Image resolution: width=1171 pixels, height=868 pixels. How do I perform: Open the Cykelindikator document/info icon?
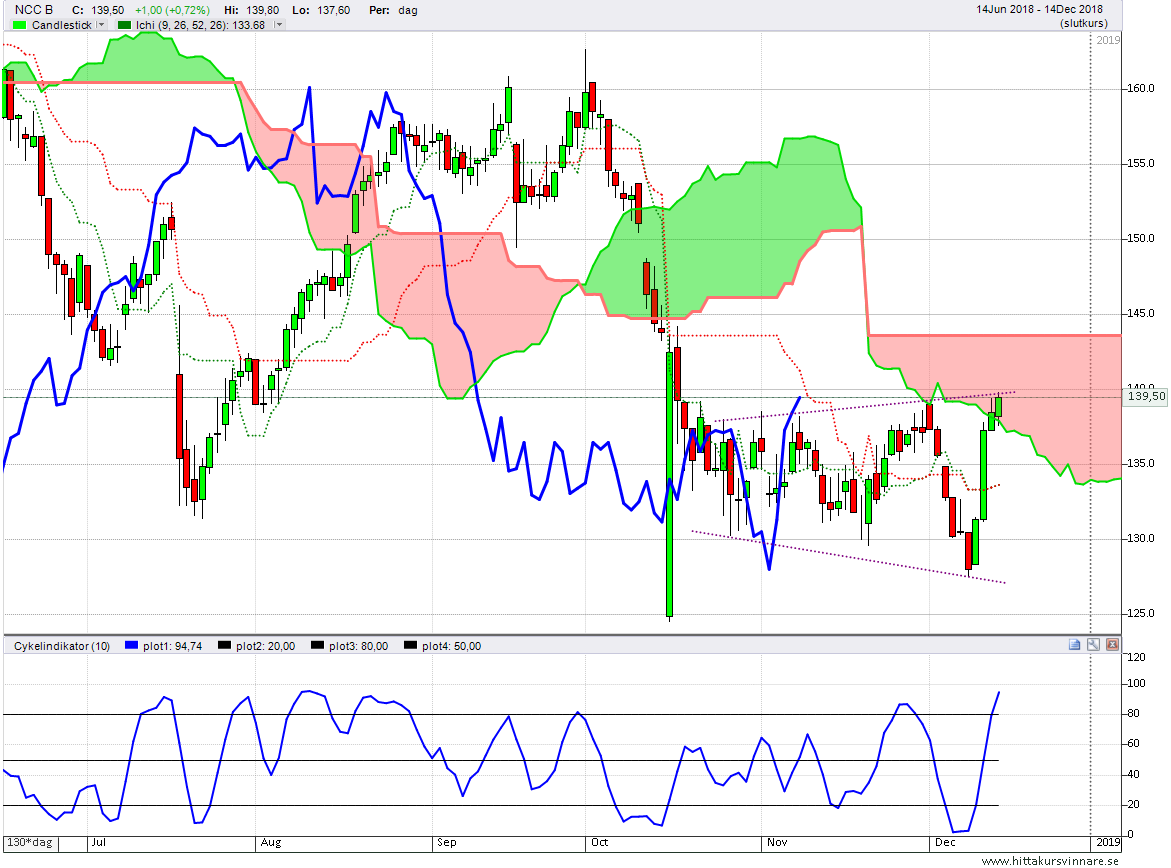[1074, 645]
